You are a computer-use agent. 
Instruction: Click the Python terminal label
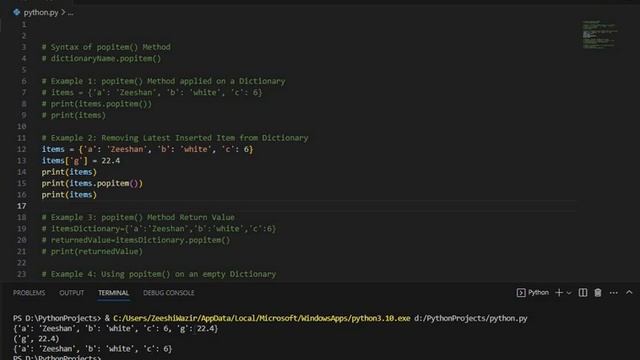(538, 293)
